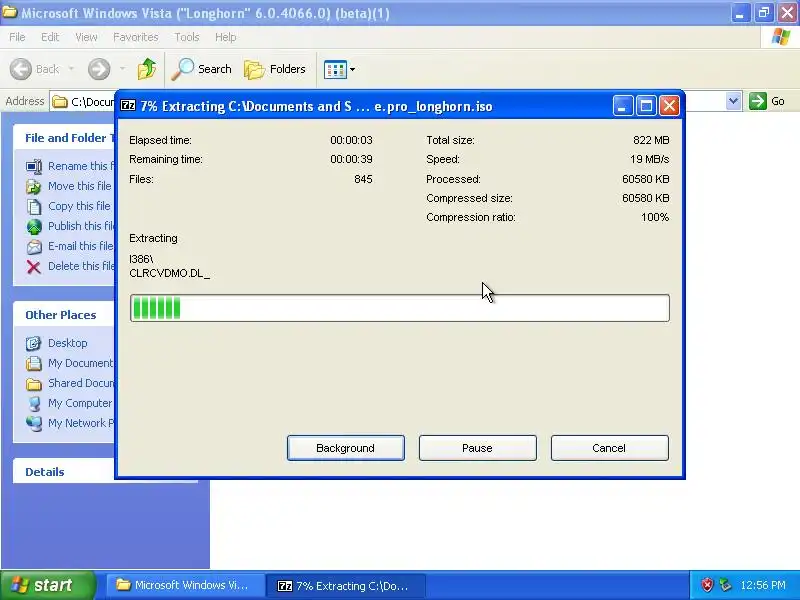Click the My Documents folder icon
The image size is (800, 600).
click(34, 363)
